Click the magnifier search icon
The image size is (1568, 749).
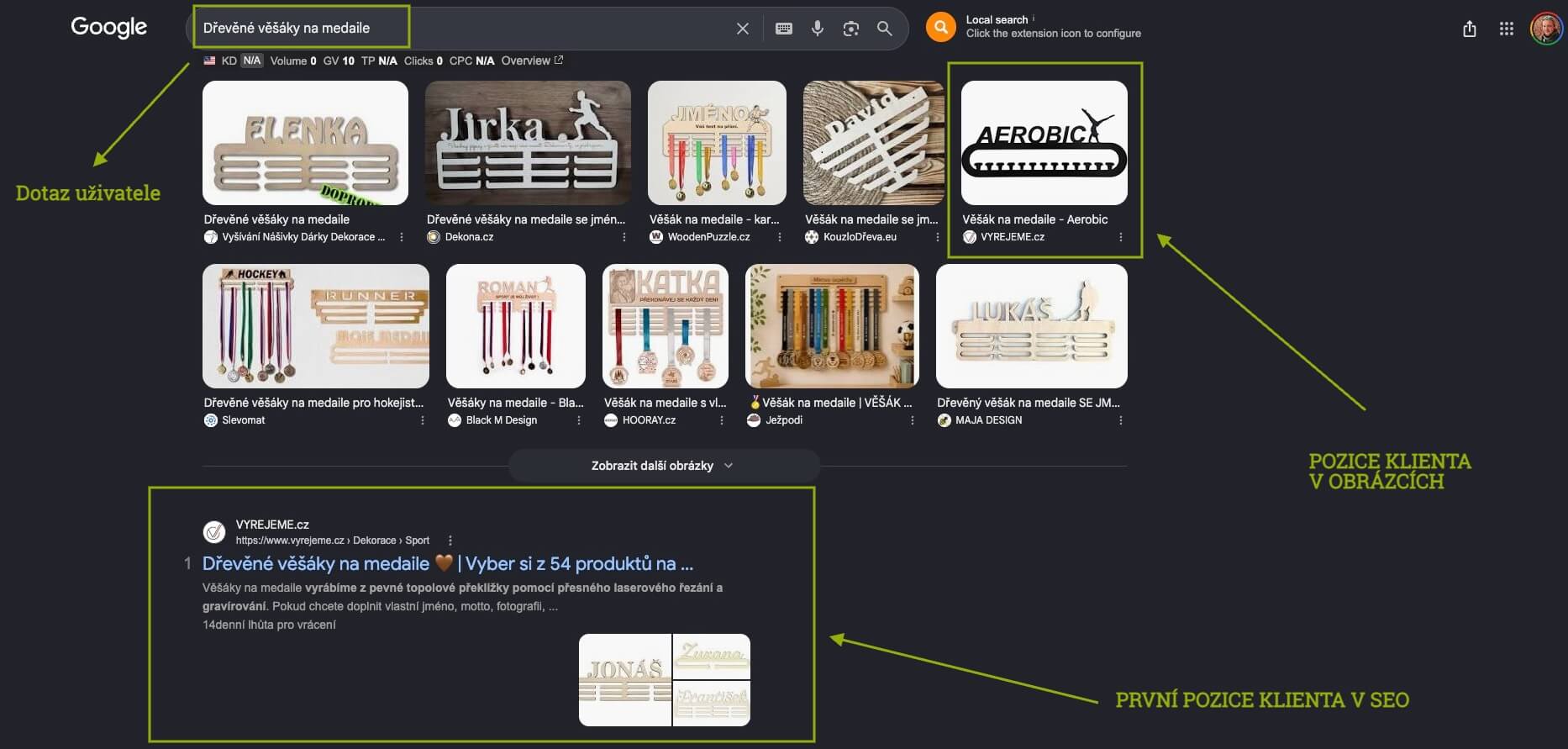coord(884,29)
